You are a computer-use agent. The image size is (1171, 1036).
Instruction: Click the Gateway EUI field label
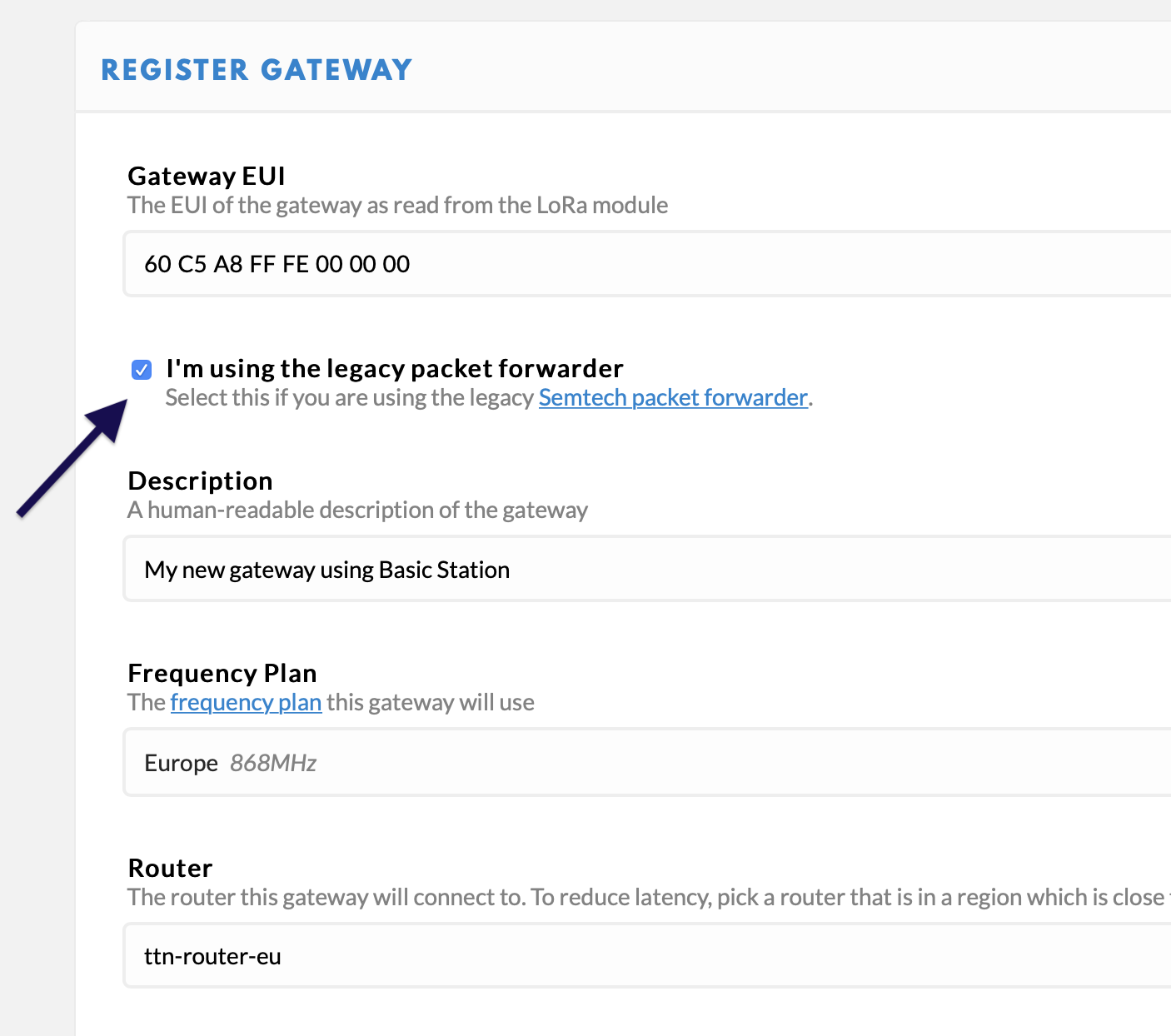point(207,177)
